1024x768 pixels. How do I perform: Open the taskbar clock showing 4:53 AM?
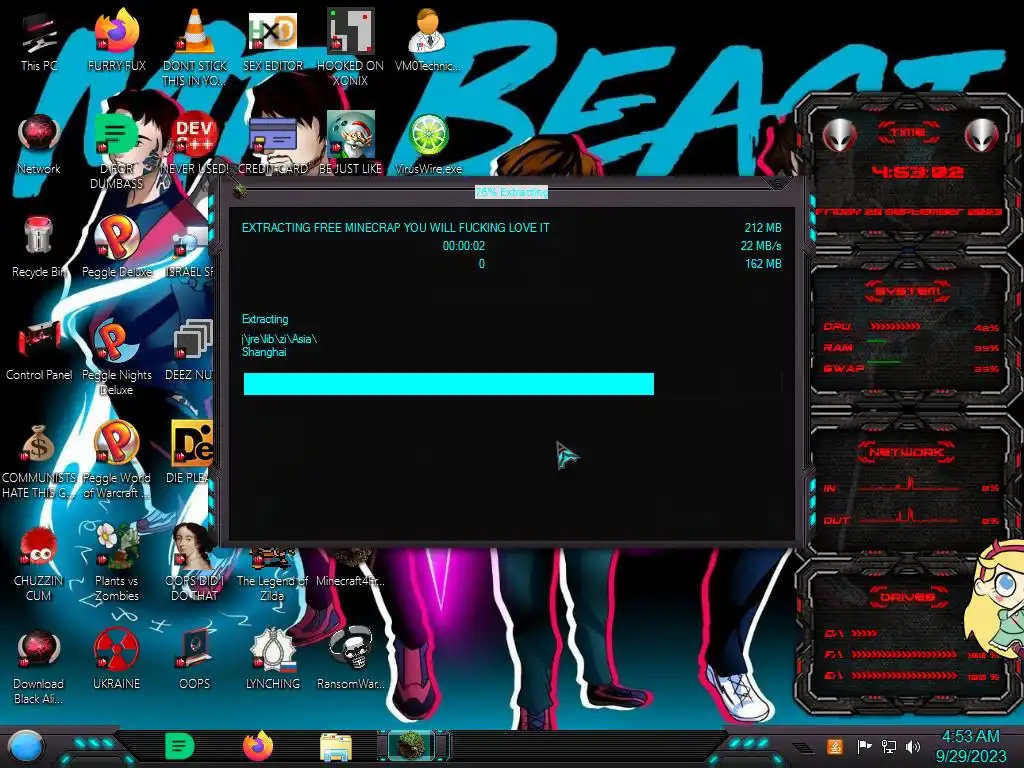(x=970, y=746)
